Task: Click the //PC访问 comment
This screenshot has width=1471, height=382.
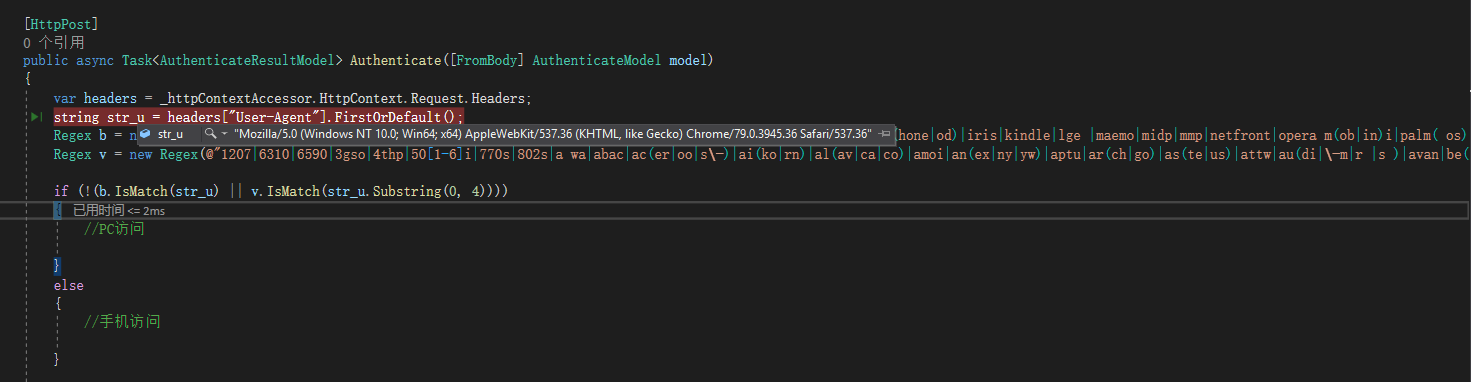Action: 114,229
